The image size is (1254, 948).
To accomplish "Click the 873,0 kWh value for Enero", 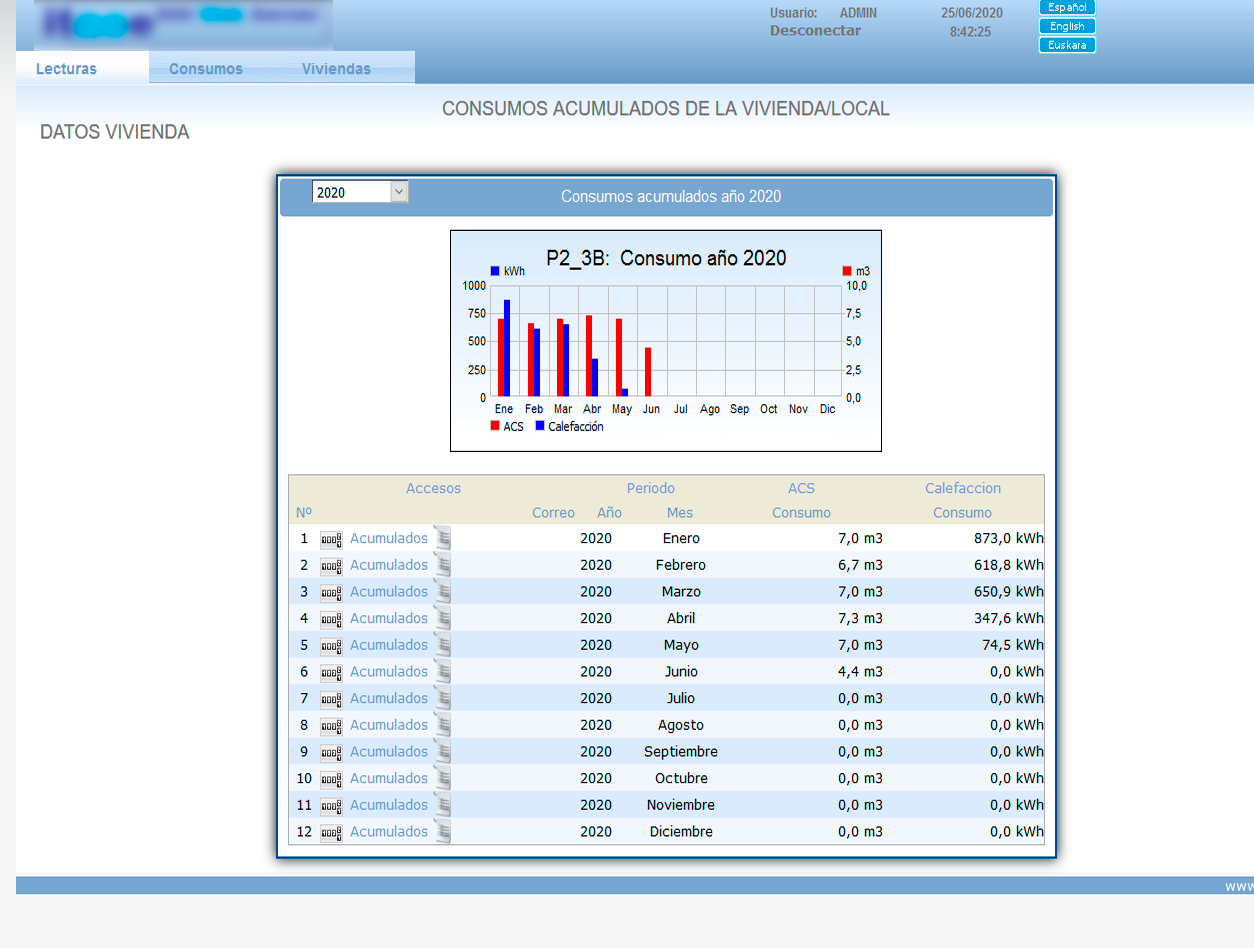I will coord(1009,538).
